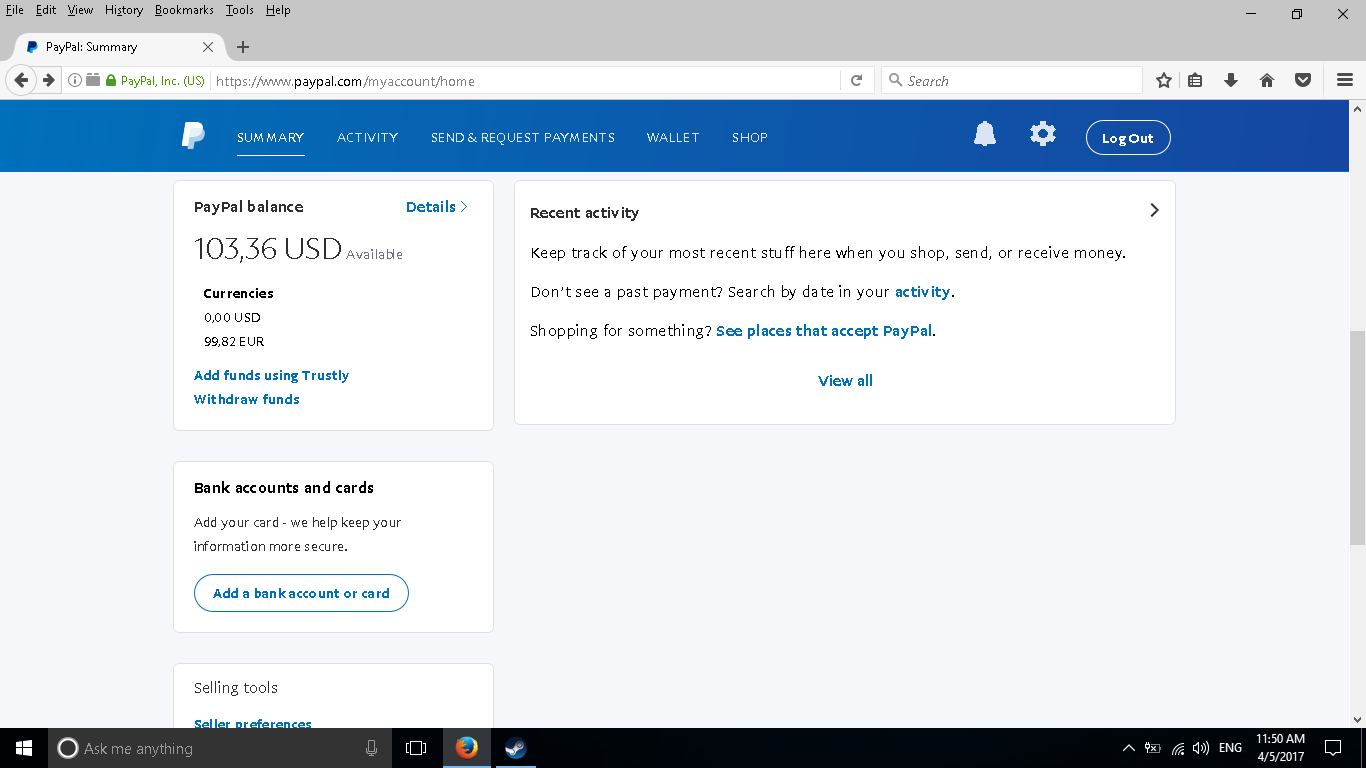
Task: Open a new browser tab with plus
Action: pyautogui.click(x=243, y=47)
